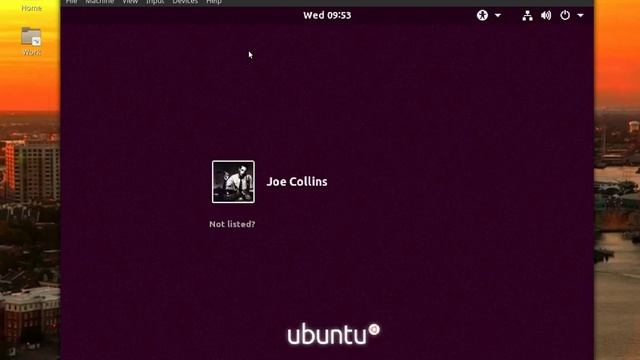Screen dimensions: 640x360
Task: Click the Not listed? link
Action: click(232, 224)
